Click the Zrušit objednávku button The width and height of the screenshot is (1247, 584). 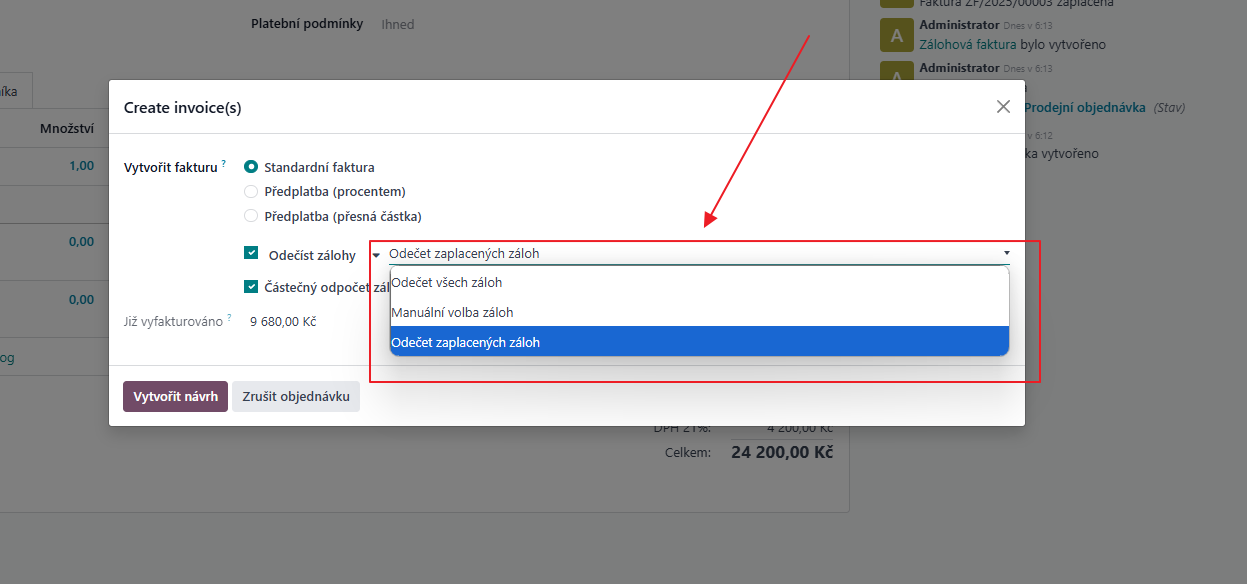click(x=296, y=397)
